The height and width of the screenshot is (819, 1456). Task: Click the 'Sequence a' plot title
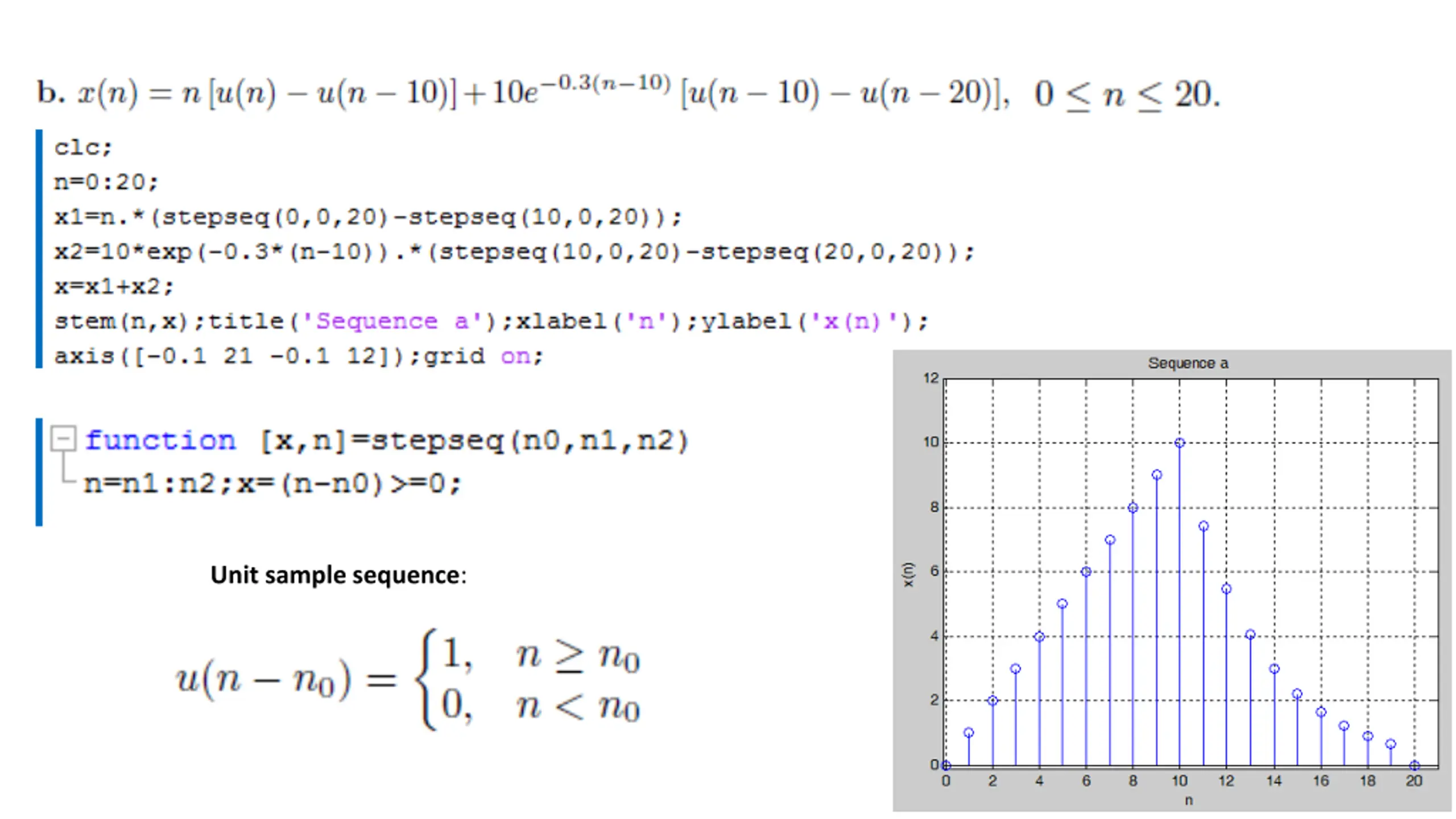point(1188,363)
